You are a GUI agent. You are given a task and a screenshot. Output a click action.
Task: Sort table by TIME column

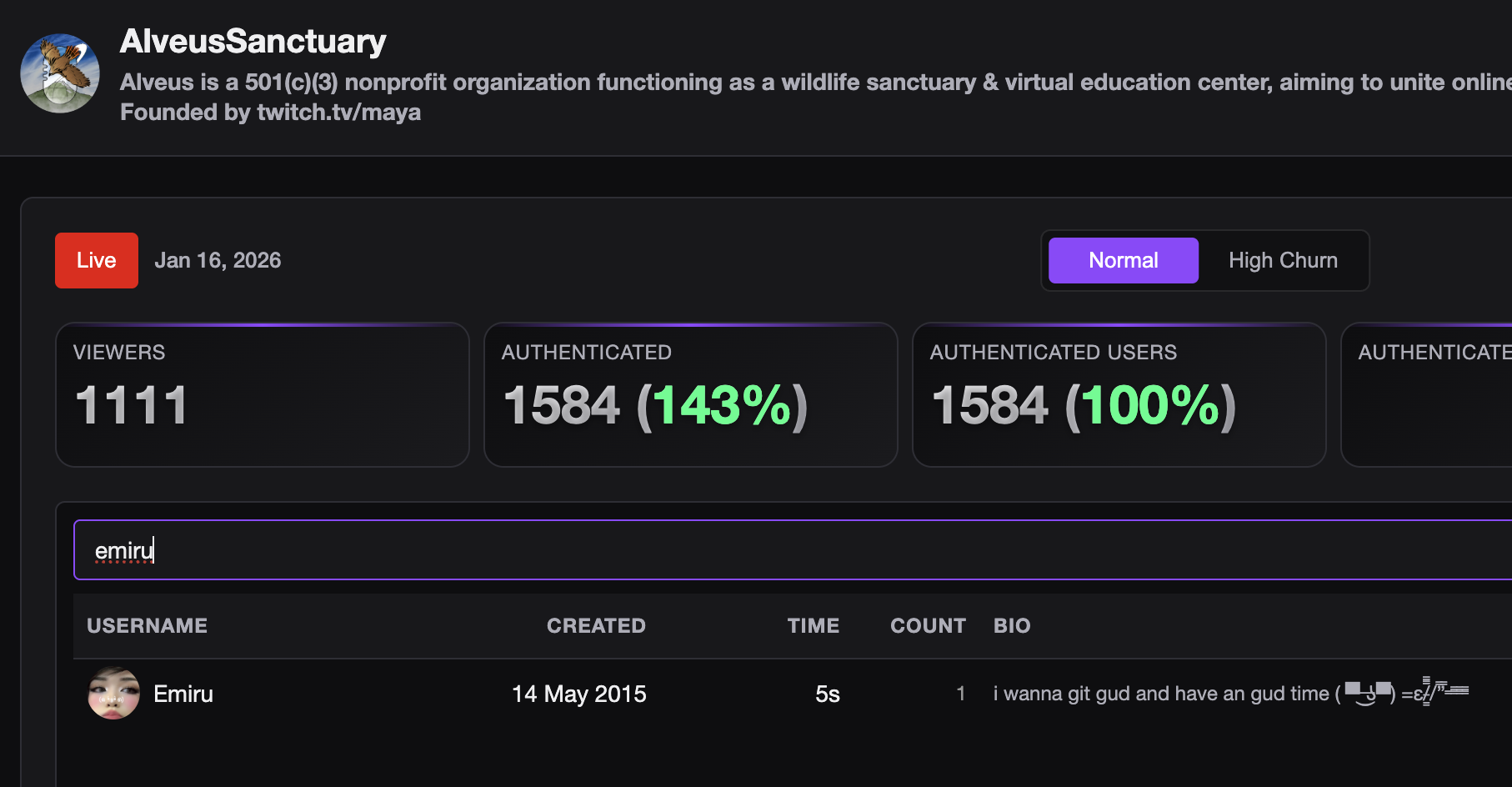(x=814, y=626)
